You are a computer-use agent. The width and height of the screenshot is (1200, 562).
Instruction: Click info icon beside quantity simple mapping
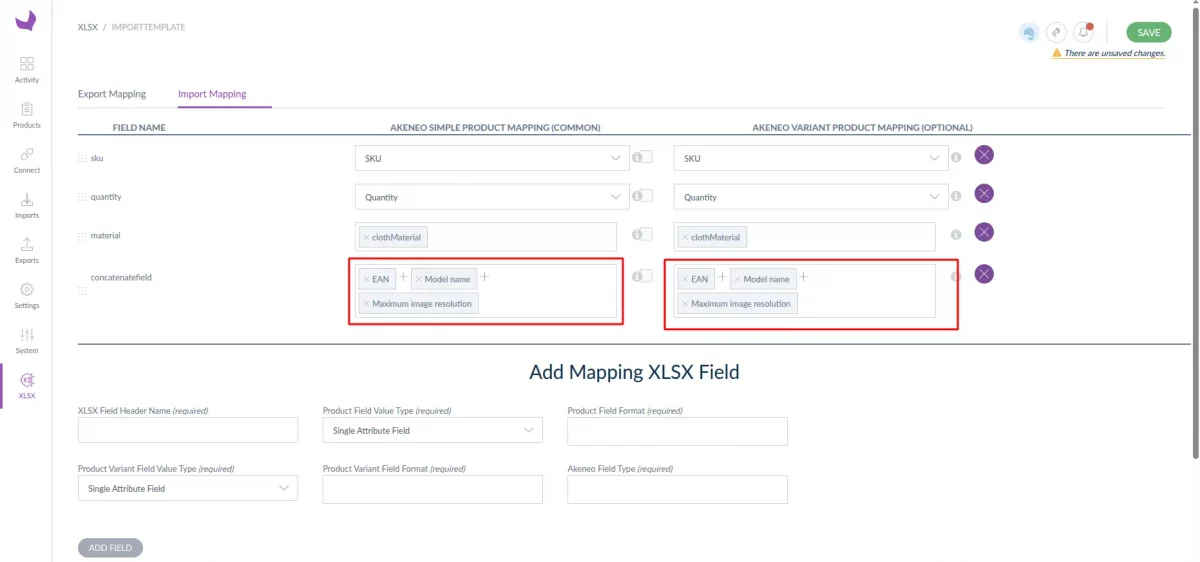coord(637,196)
